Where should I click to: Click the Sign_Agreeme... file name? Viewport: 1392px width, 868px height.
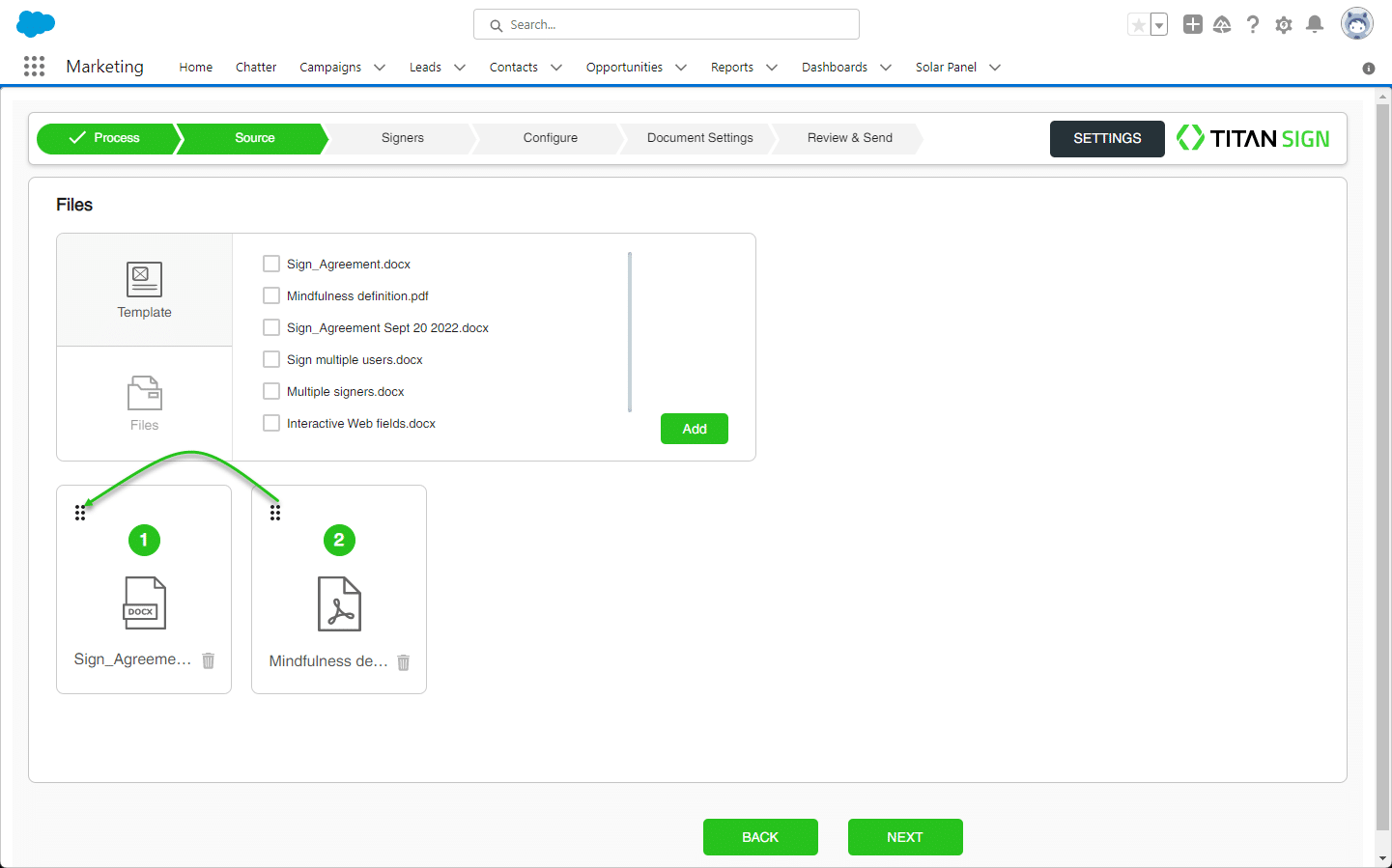(x=132, y=659)
